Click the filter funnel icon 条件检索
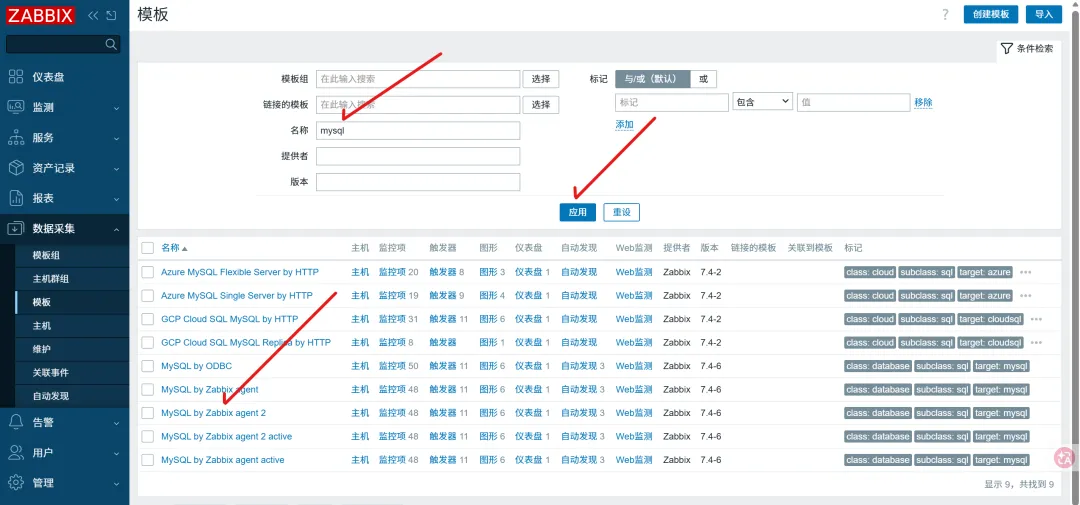The image size is (1080, 505). pos(1007,49)
